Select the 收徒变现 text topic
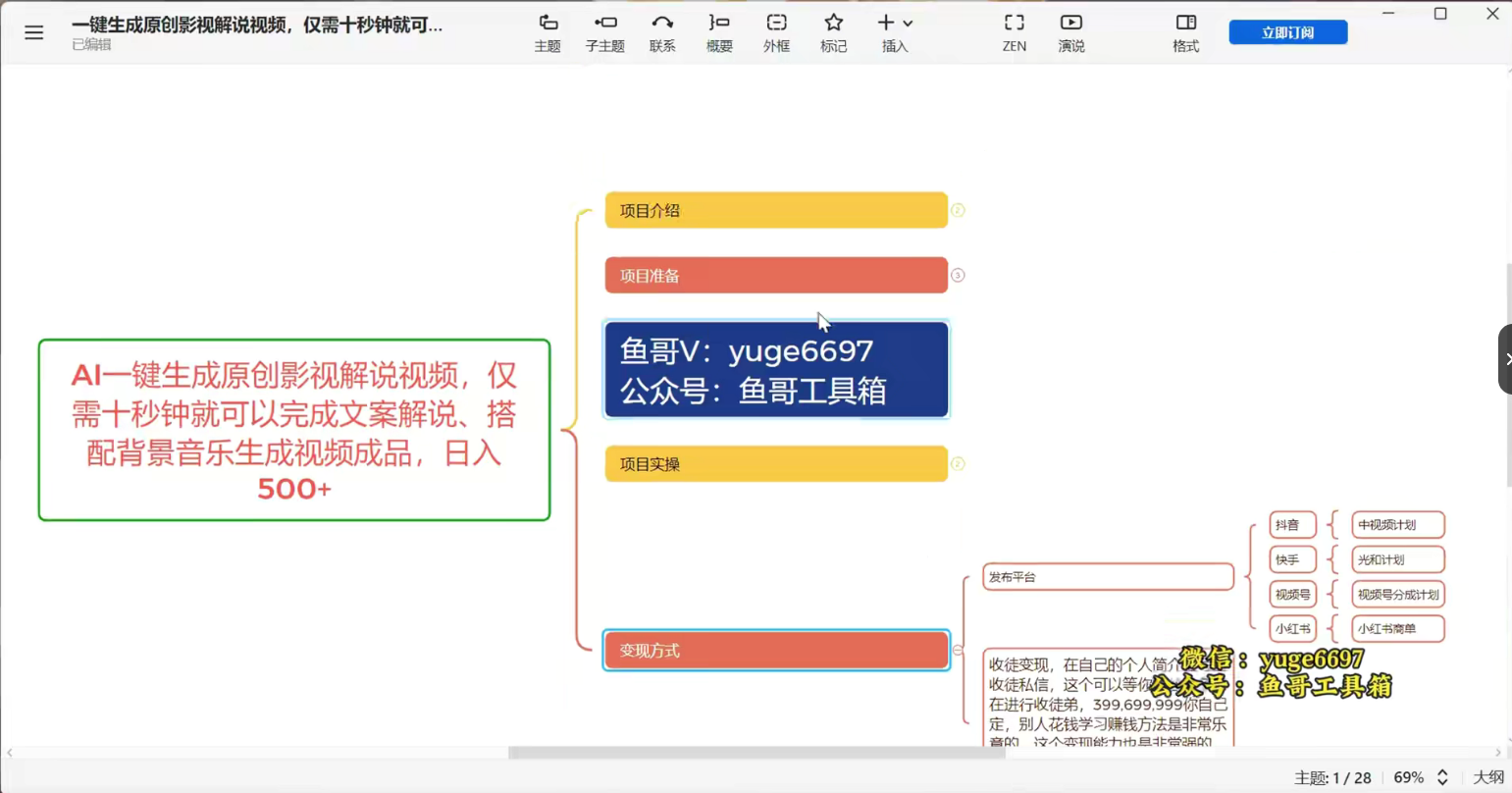The height and width of the screenshot is (793, 1512). pos(1108,697)
